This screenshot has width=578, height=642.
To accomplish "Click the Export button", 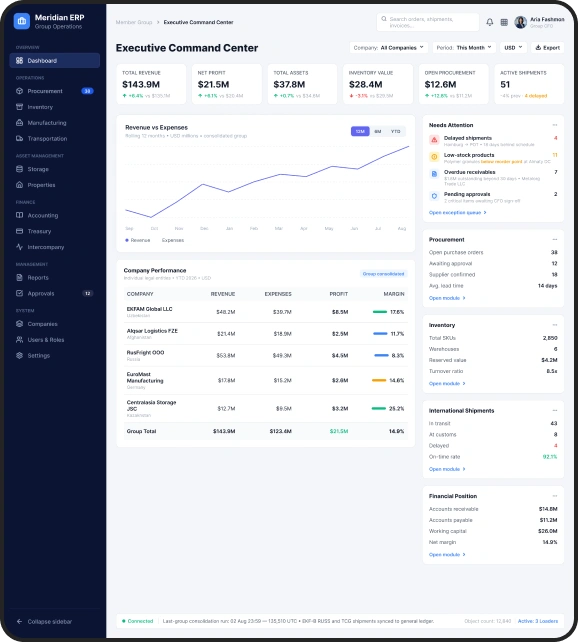I will 547,47.
